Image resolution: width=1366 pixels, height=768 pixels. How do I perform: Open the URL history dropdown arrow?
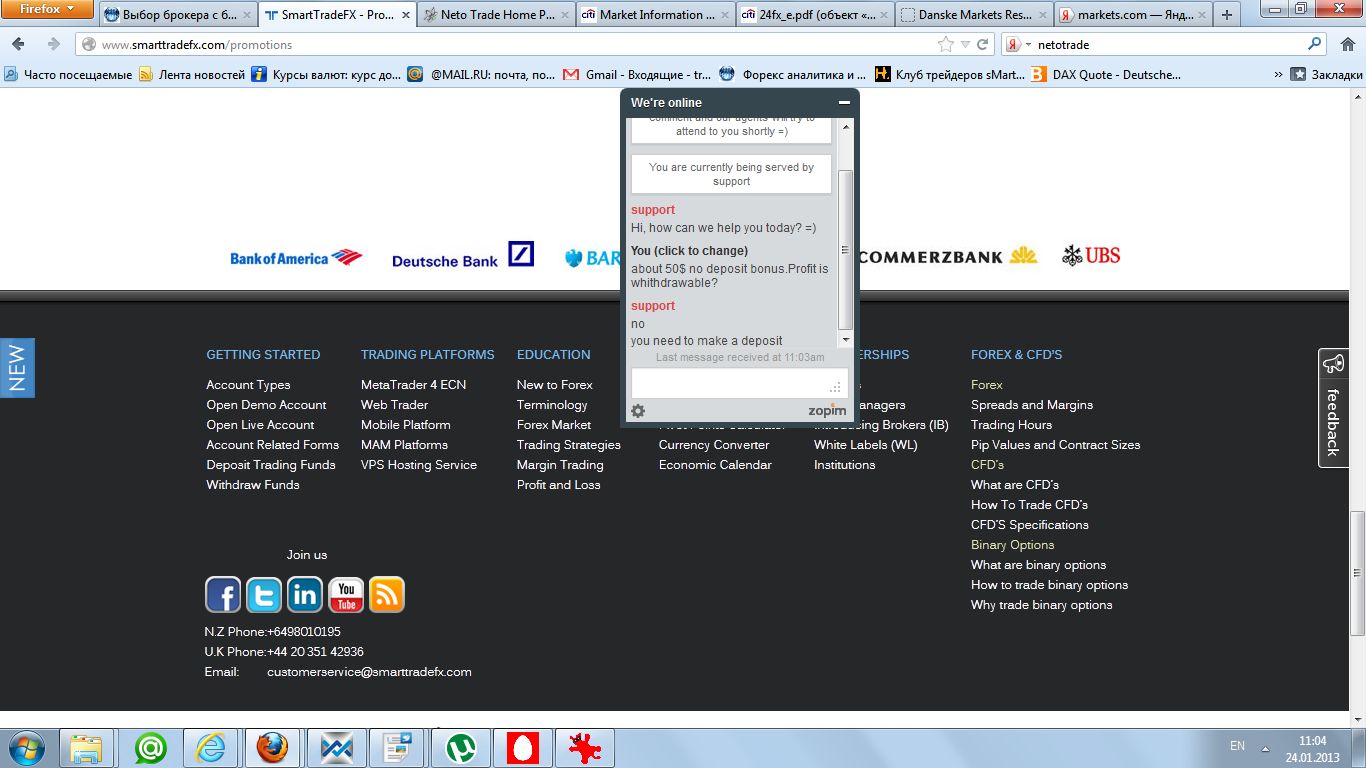click(x=965, y=44)
